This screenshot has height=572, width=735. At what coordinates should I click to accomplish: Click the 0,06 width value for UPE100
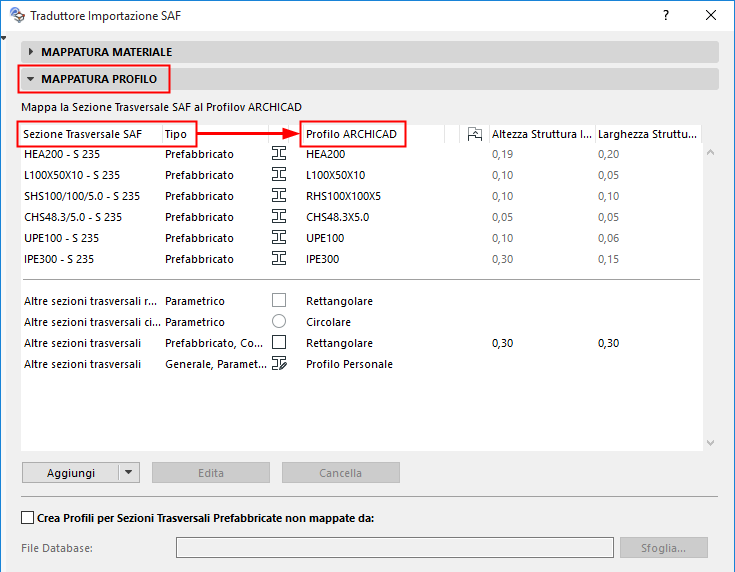pyautogui.click(x=608, y=238)
